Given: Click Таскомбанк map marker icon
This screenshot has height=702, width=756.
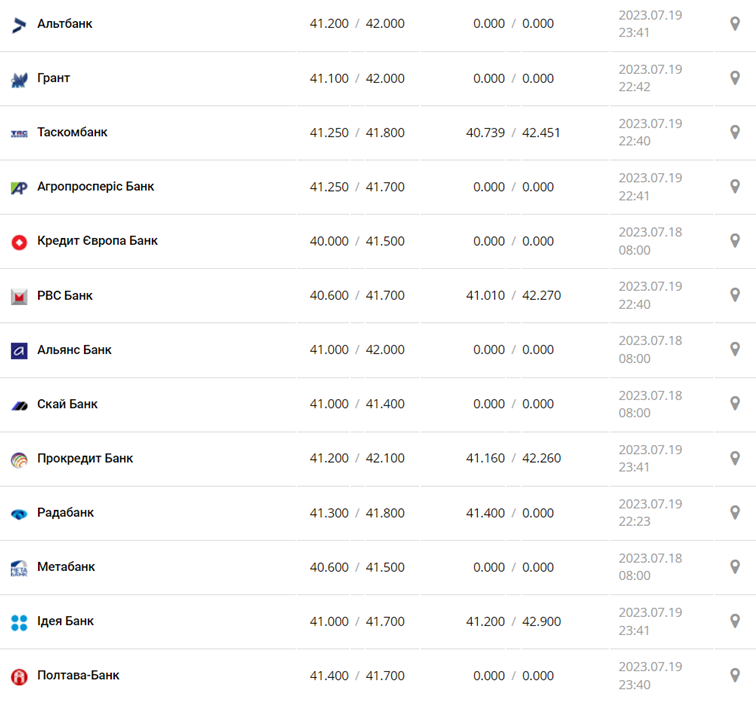Looking at the screenshot, I should 735,132.
